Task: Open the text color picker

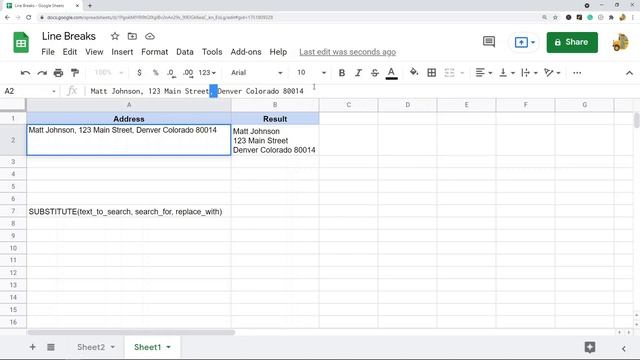Action: click(x=391, y=73)
